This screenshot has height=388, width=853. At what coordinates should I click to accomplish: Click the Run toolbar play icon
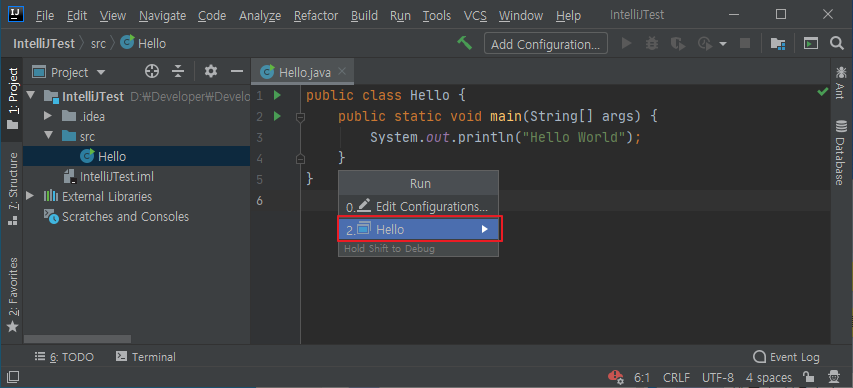[627, 43]
